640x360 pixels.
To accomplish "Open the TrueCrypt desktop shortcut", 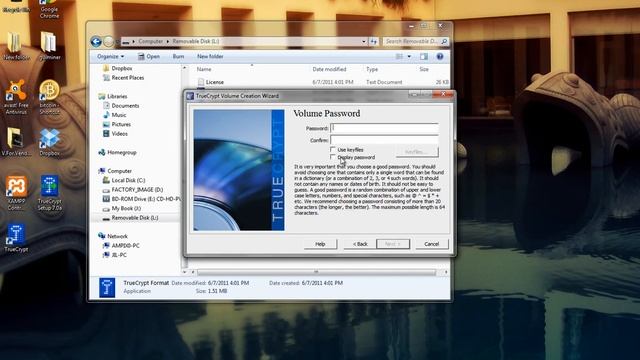I will coord(16,238).
